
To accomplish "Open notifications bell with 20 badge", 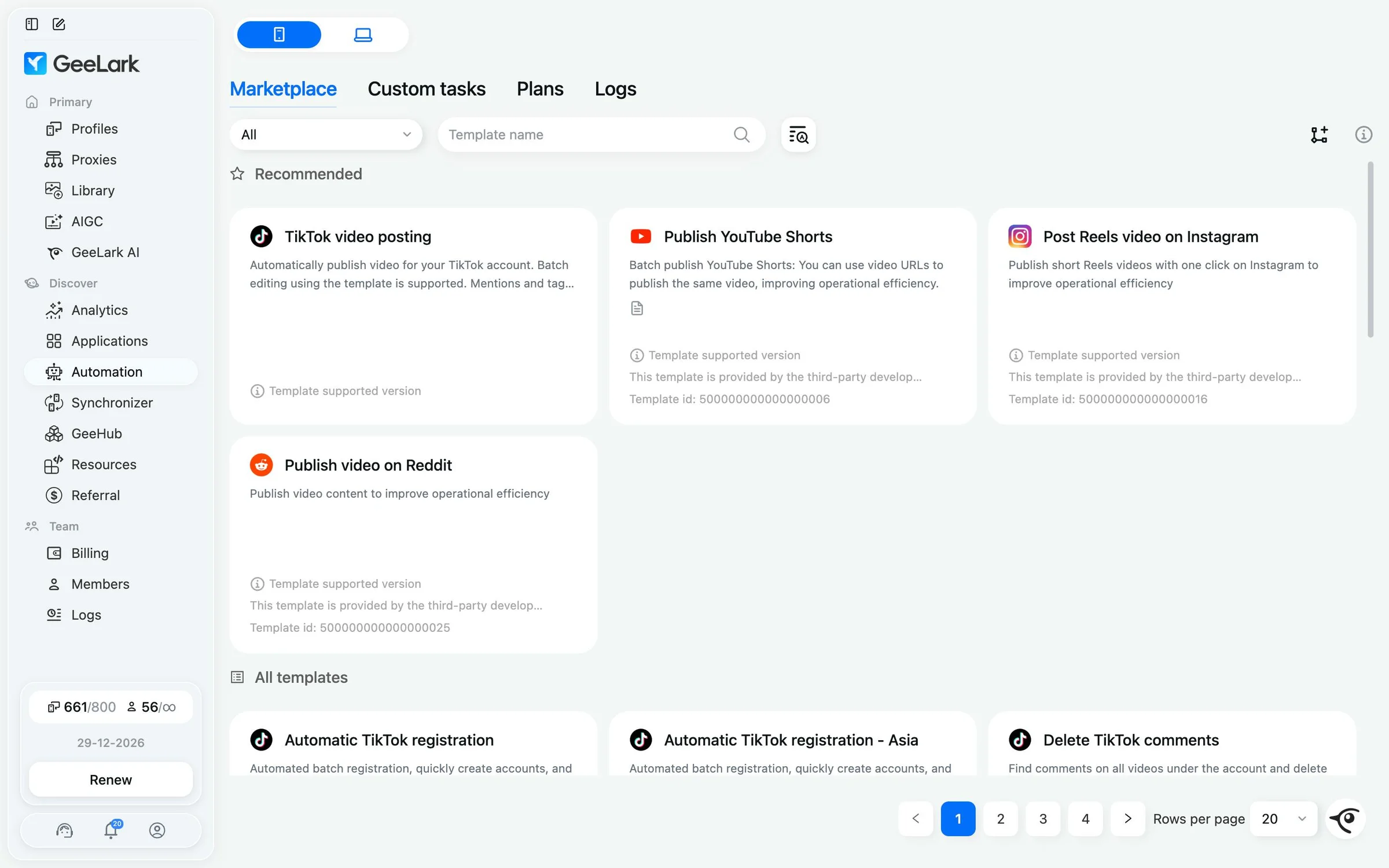I will coord(111,830).
